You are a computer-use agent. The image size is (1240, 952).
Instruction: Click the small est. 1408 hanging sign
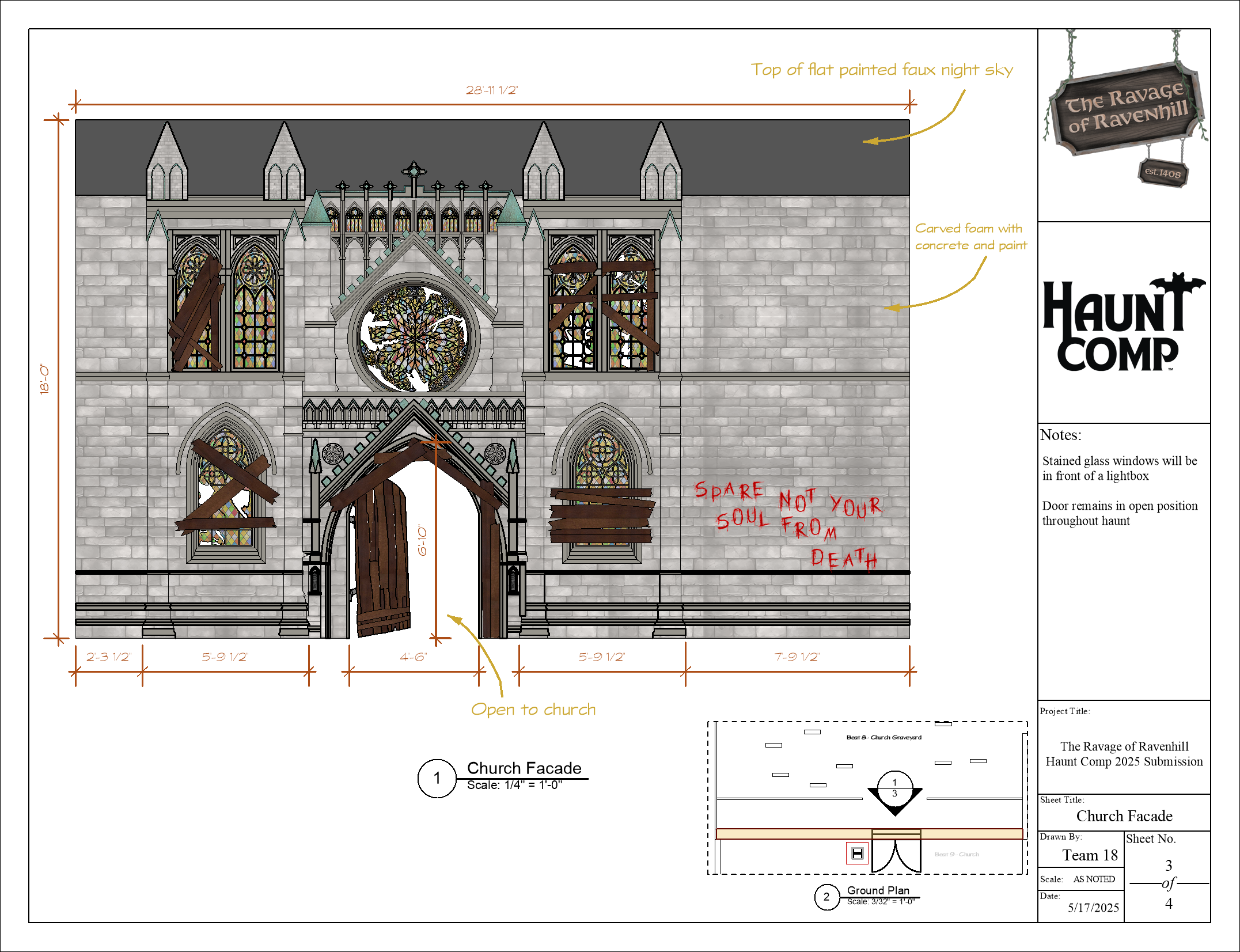(x=1162, y=172)
